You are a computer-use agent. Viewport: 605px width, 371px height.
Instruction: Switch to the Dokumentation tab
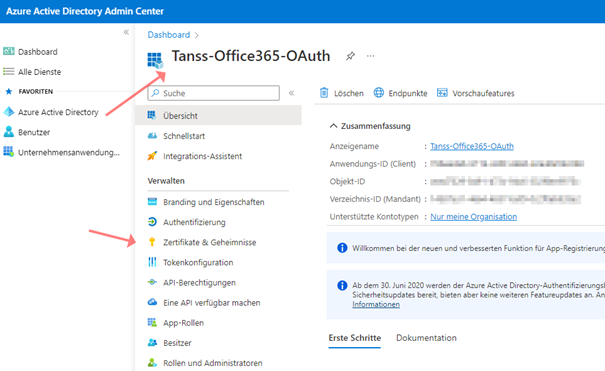pyautogui.click(x=426, y=338)
